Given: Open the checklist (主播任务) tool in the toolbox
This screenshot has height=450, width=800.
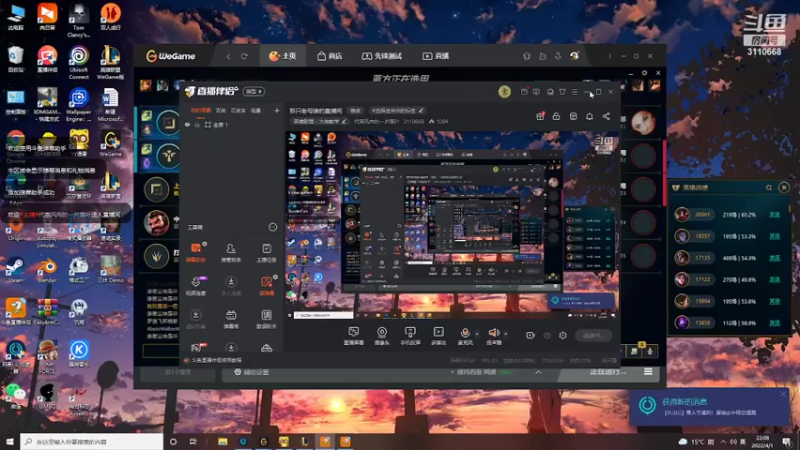Looking at the screenshot, I should point(266,253).
